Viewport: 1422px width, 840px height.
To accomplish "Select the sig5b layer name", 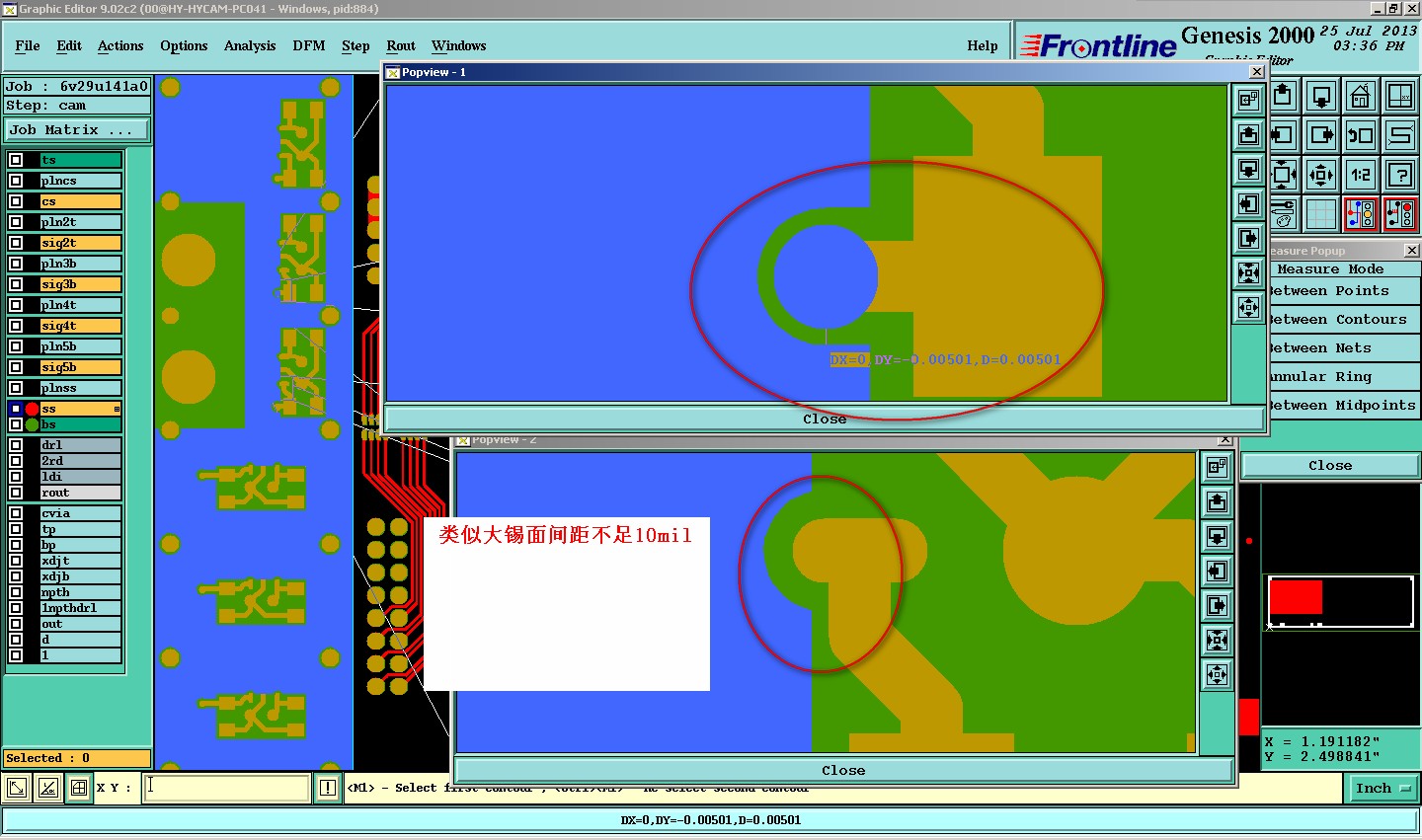I will tap(80, 367).
